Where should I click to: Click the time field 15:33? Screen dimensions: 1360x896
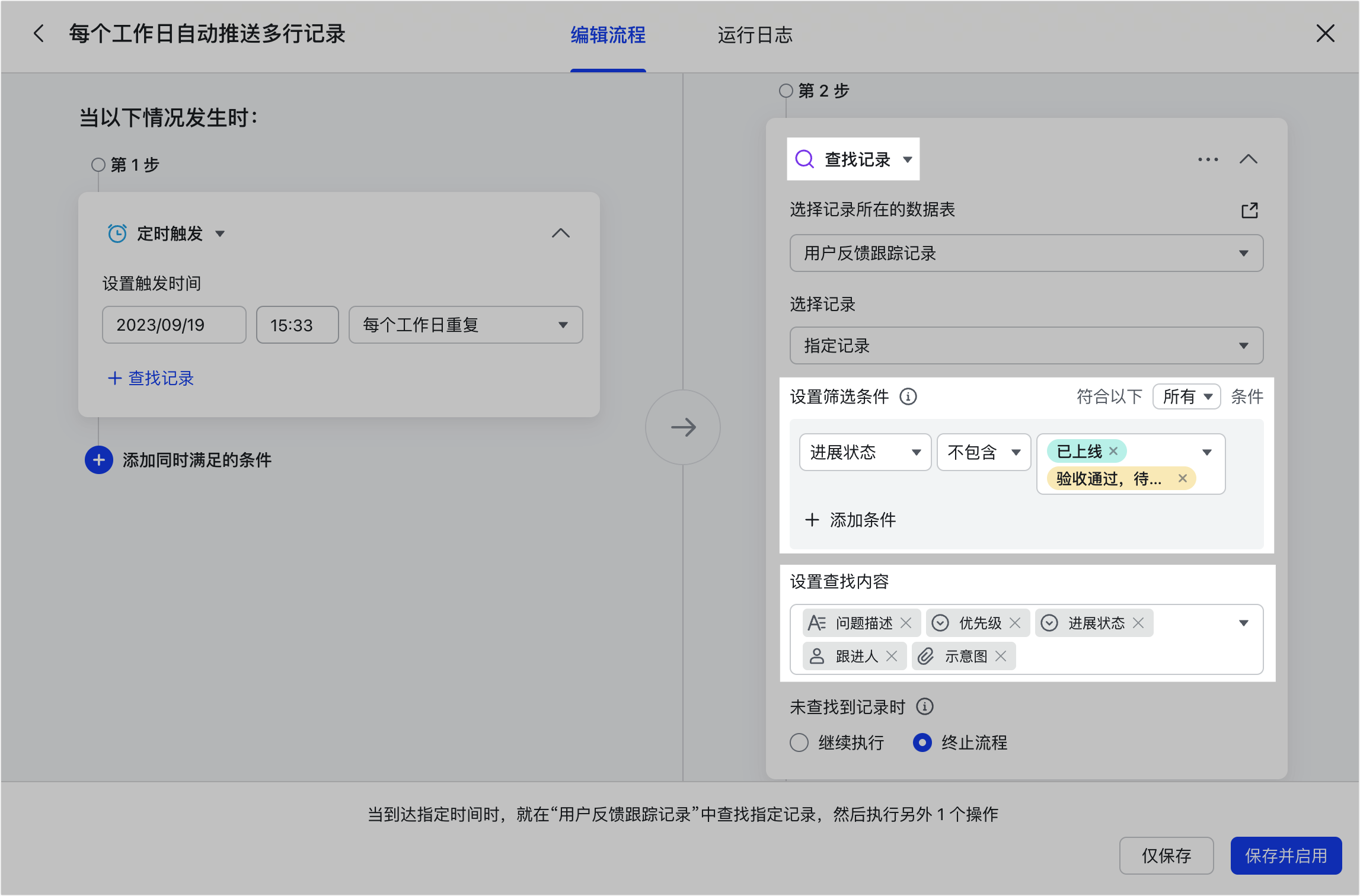coord(298,325)
